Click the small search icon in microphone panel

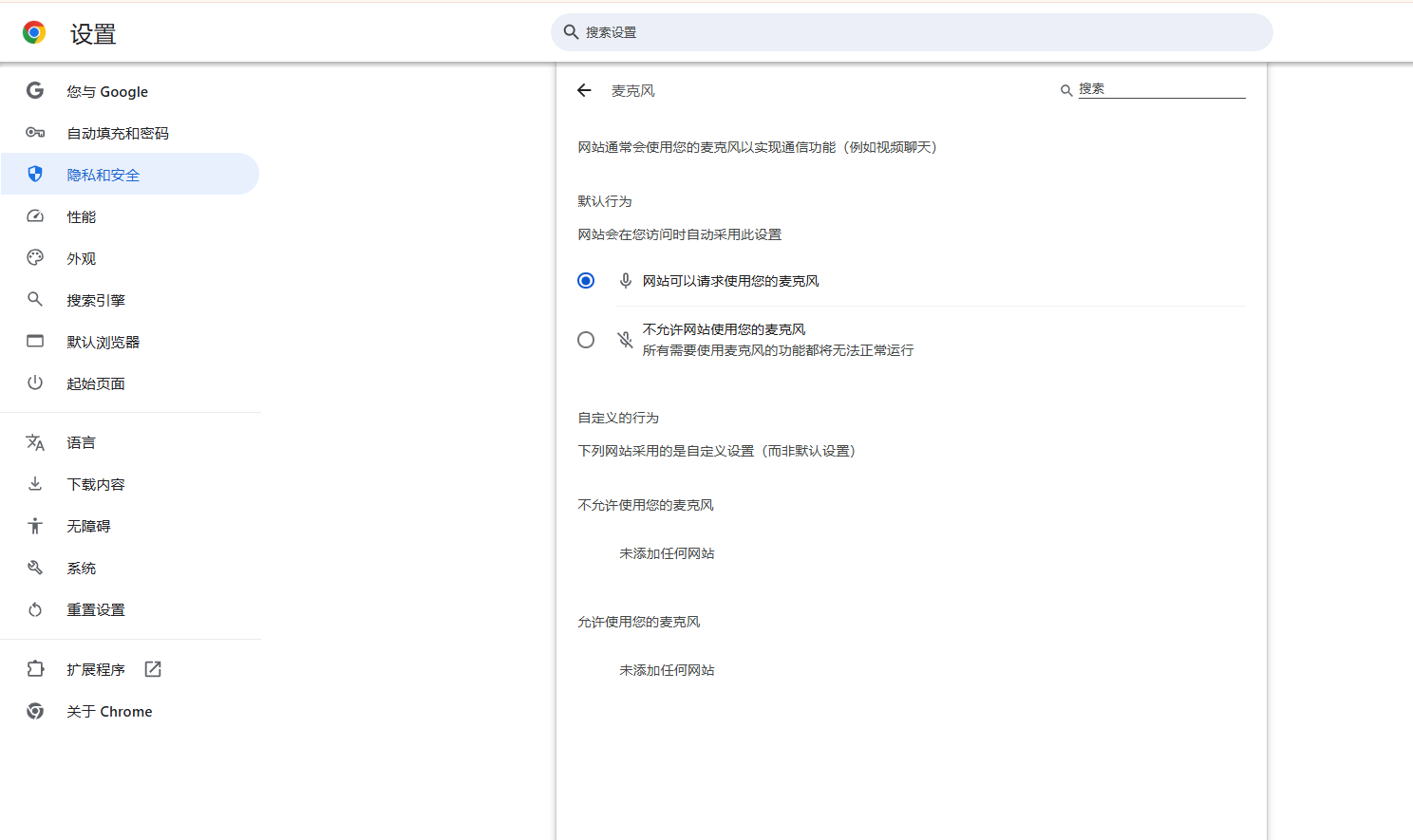coord(1066,90)
